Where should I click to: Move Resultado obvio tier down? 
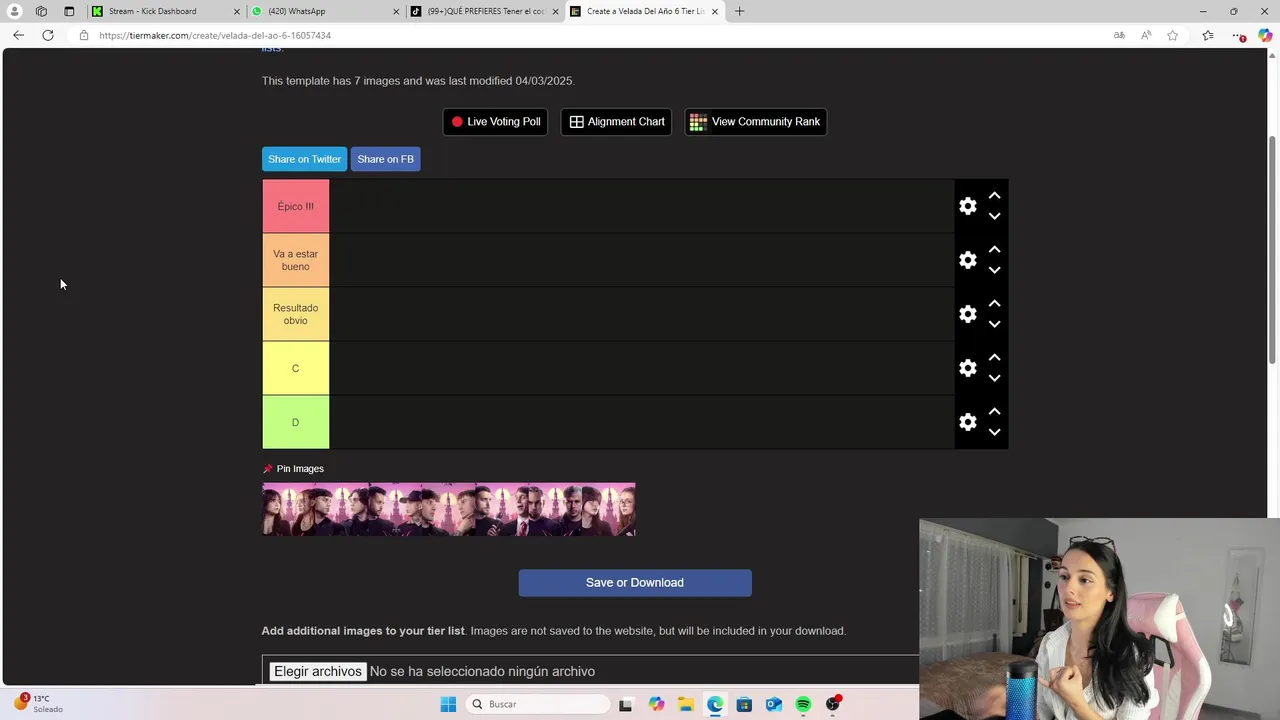(994, 324)
